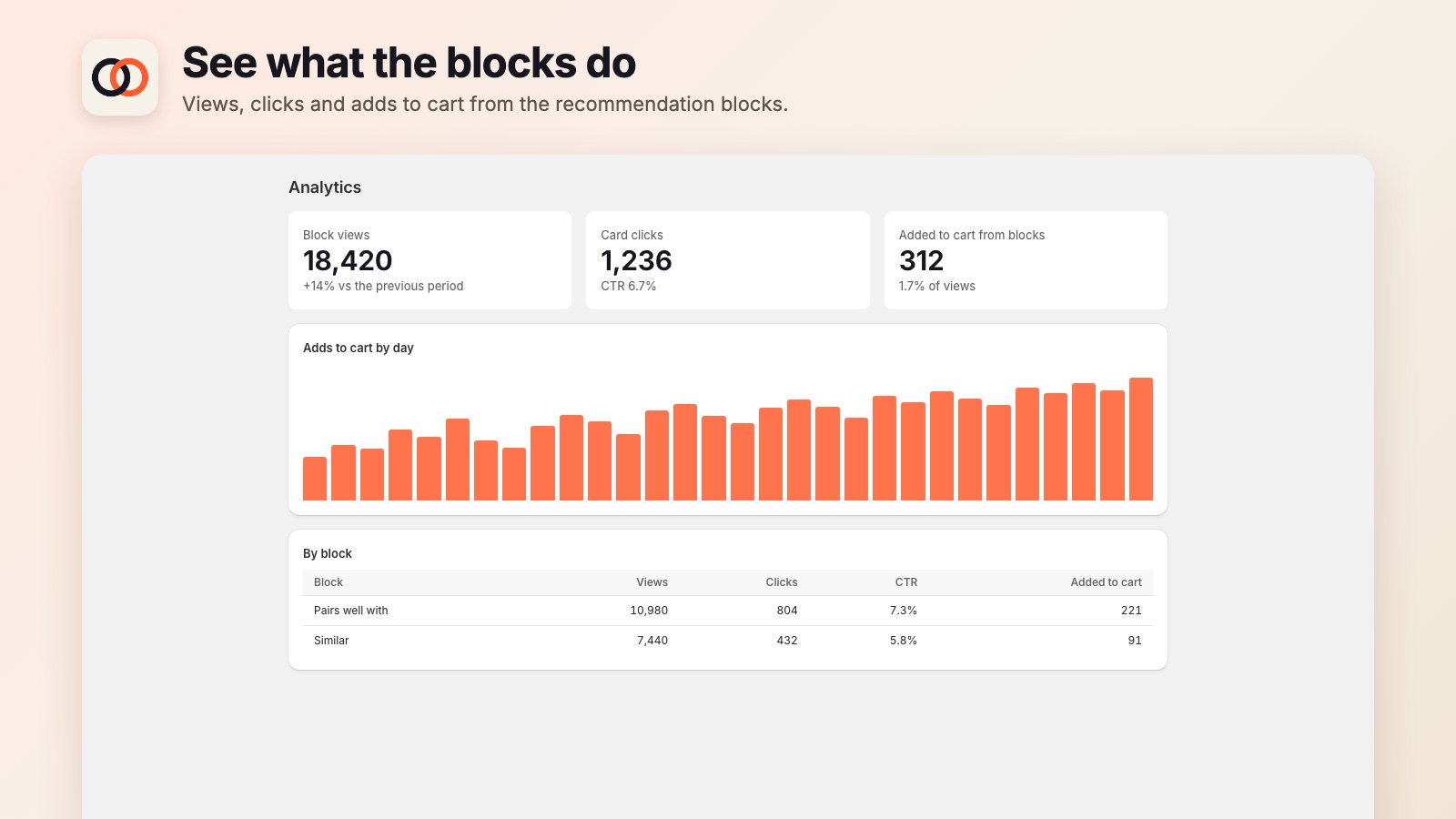Click the 5.8% CTR cell
Viewport: 1456px width, 819px height.
904,641
